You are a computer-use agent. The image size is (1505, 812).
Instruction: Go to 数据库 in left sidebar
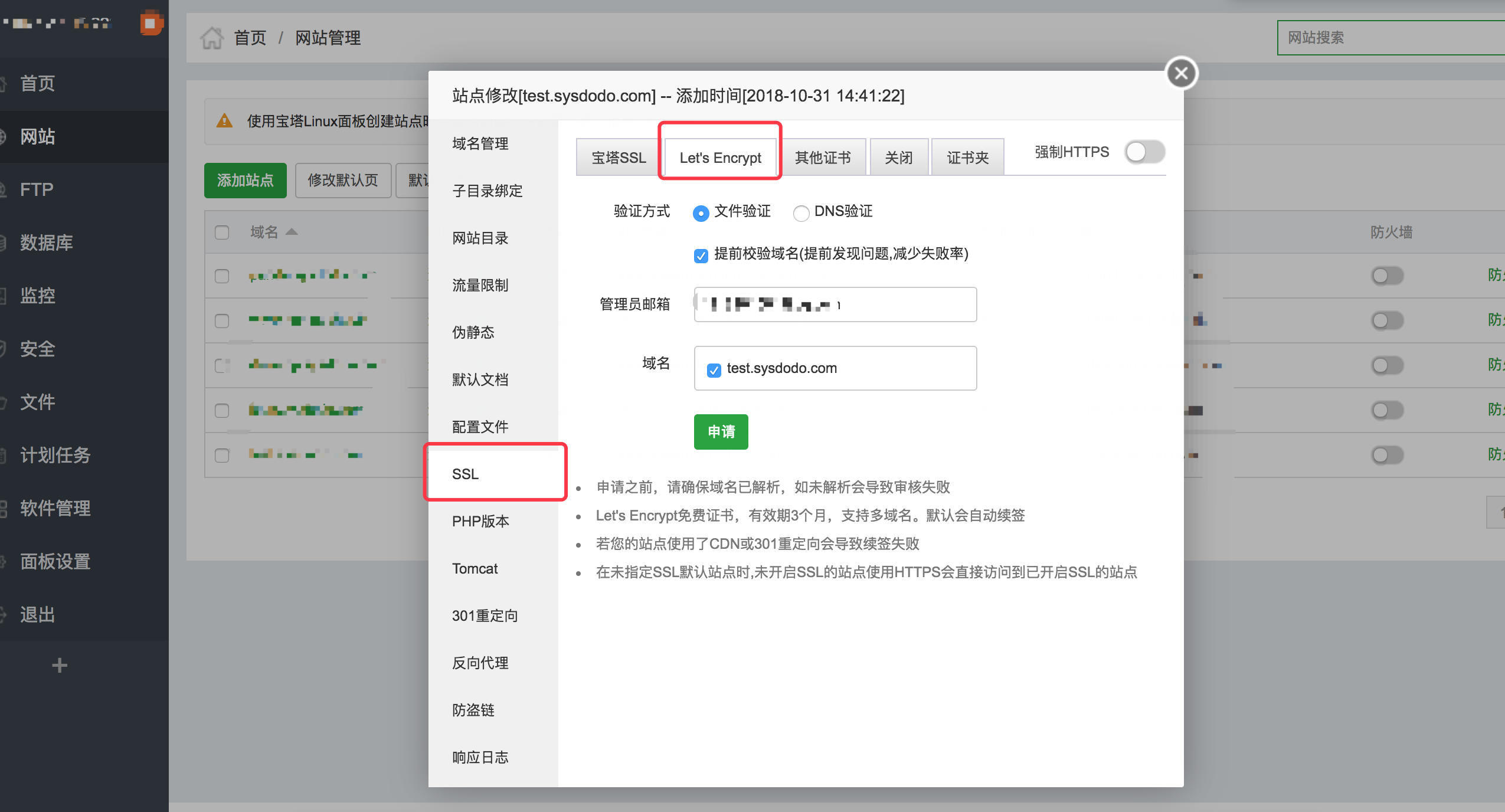click(x=84, y=243)
